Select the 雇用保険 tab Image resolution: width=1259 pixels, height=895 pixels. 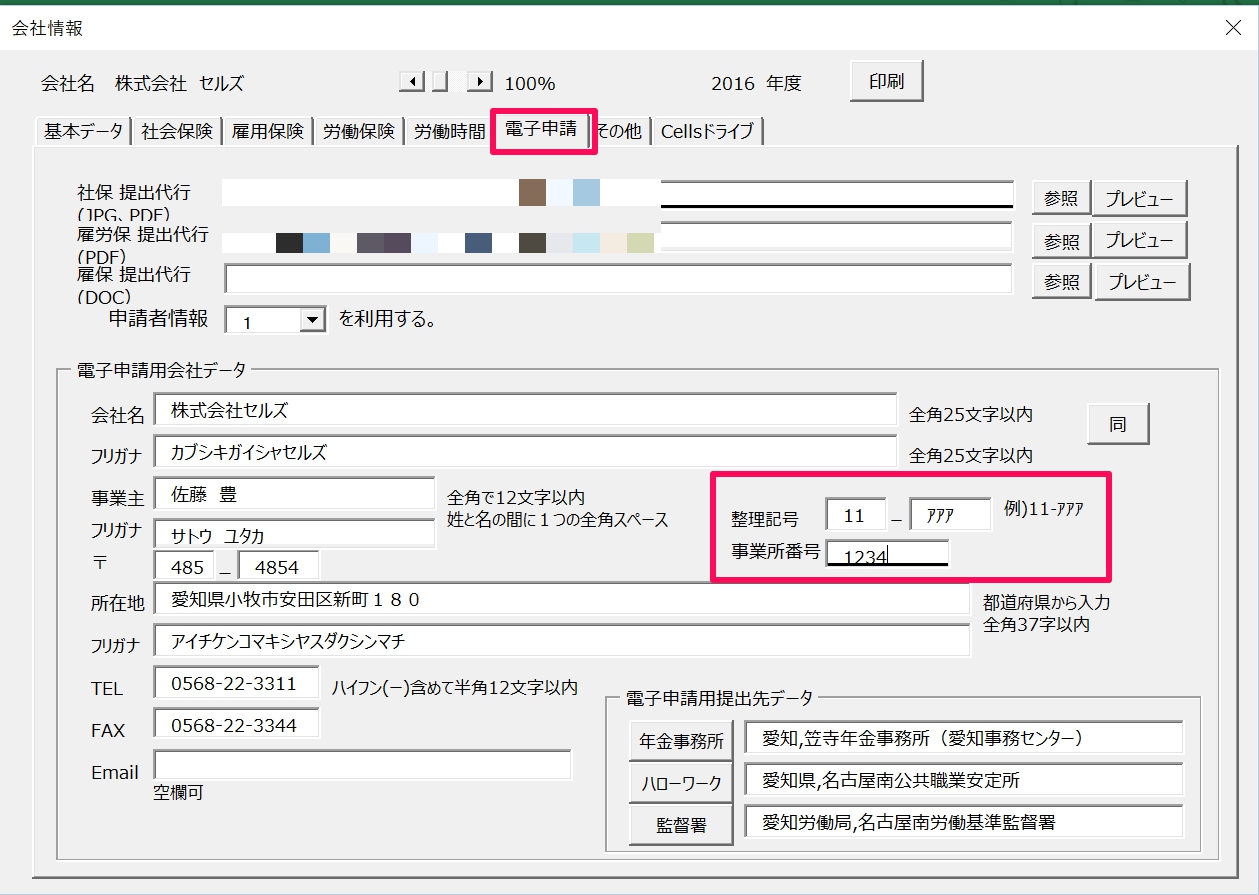click(x=267, y=131)
